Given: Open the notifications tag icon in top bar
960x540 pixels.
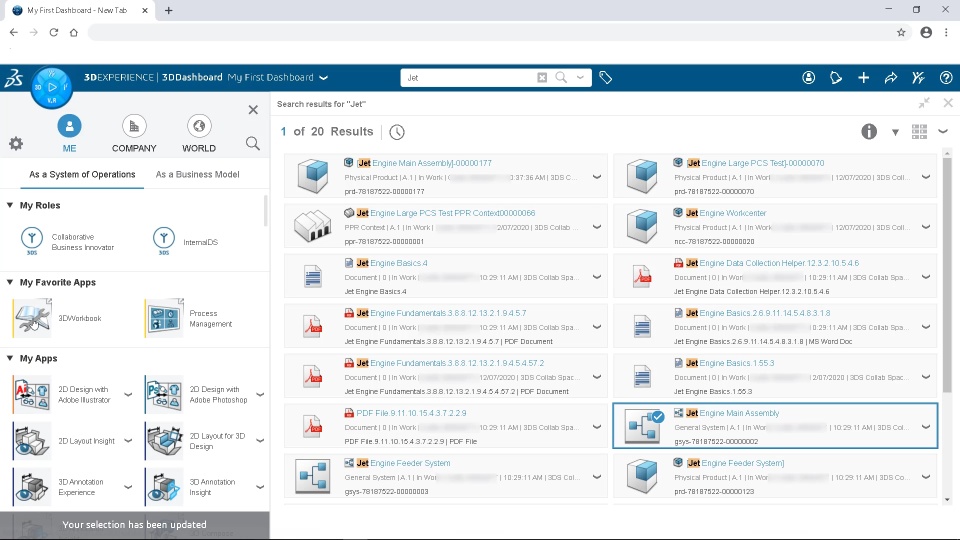Looking at the screenshot, I should [836, 78].
